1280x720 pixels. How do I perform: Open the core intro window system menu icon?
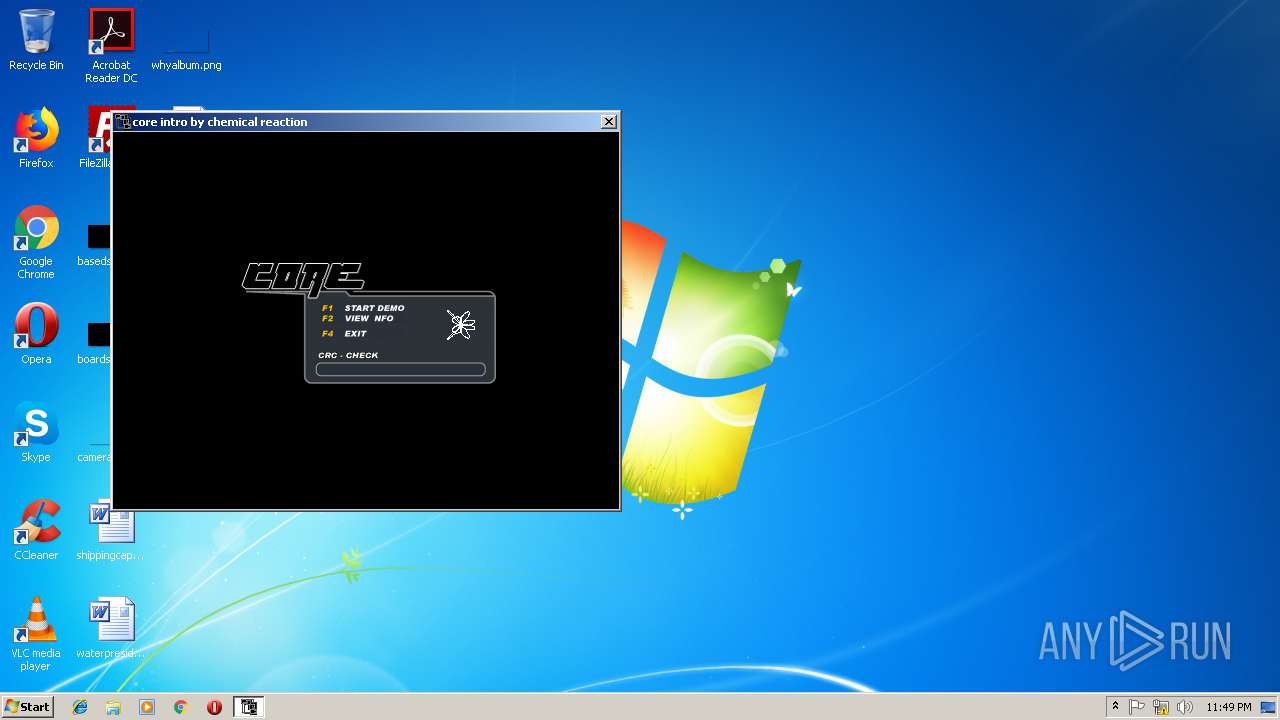point(123,122)
